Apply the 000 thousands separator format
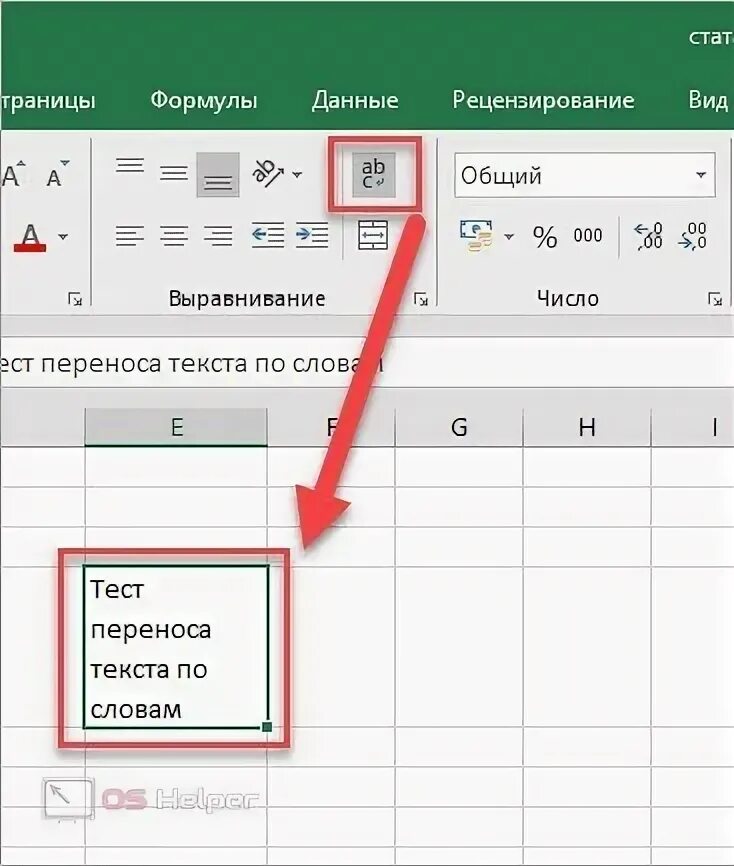 588,235
